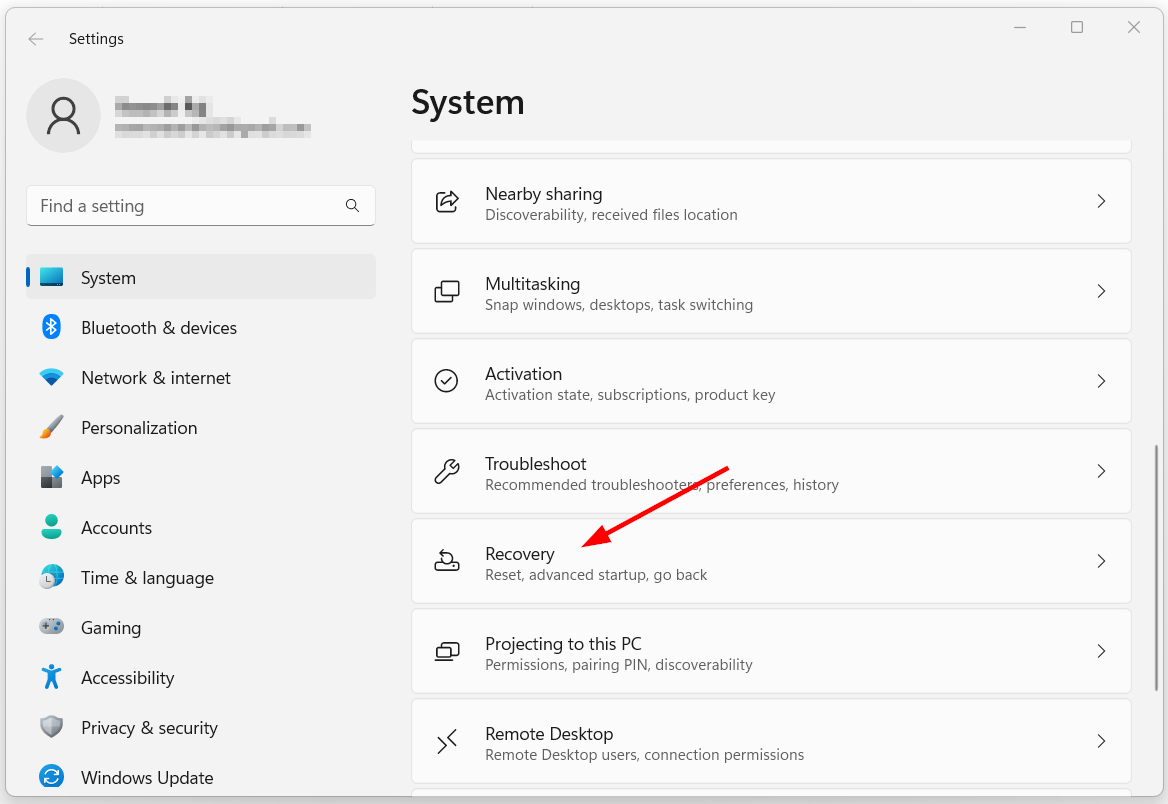
Task: Click the Troubleshoot wrench icon
Action: [447, 471]
